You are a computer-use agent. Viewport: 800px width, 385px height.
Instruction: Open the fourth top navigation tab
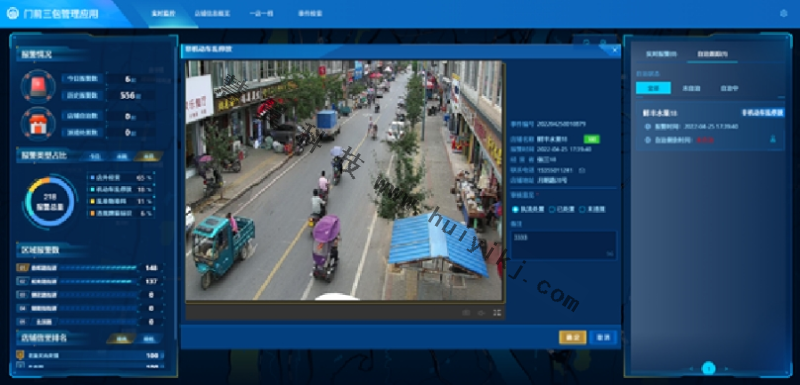point(310,14)
